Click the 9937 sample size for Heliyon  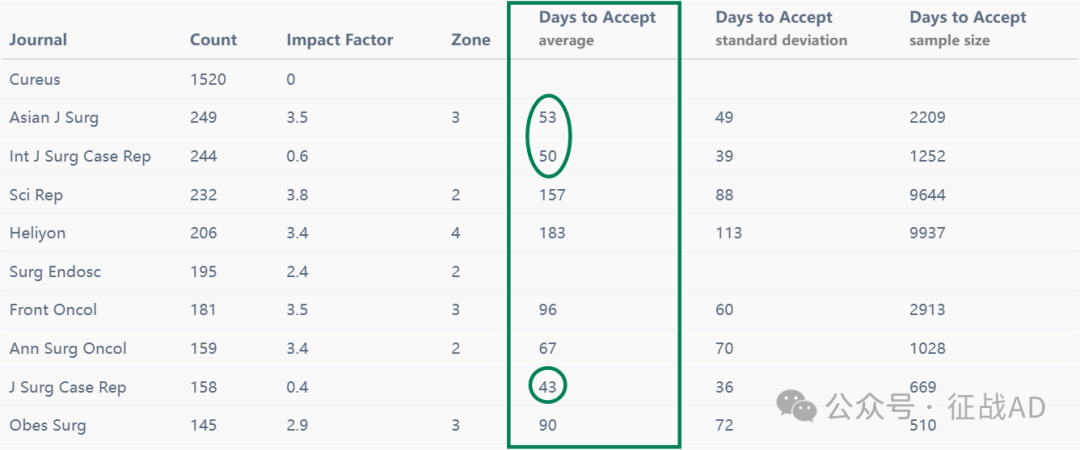tap(927, 233)
